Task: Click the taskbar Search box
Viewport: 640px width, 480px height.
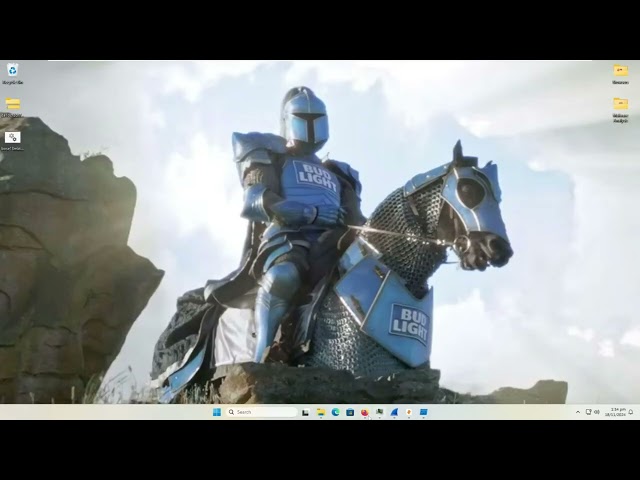Action: [x=262, y=412]
